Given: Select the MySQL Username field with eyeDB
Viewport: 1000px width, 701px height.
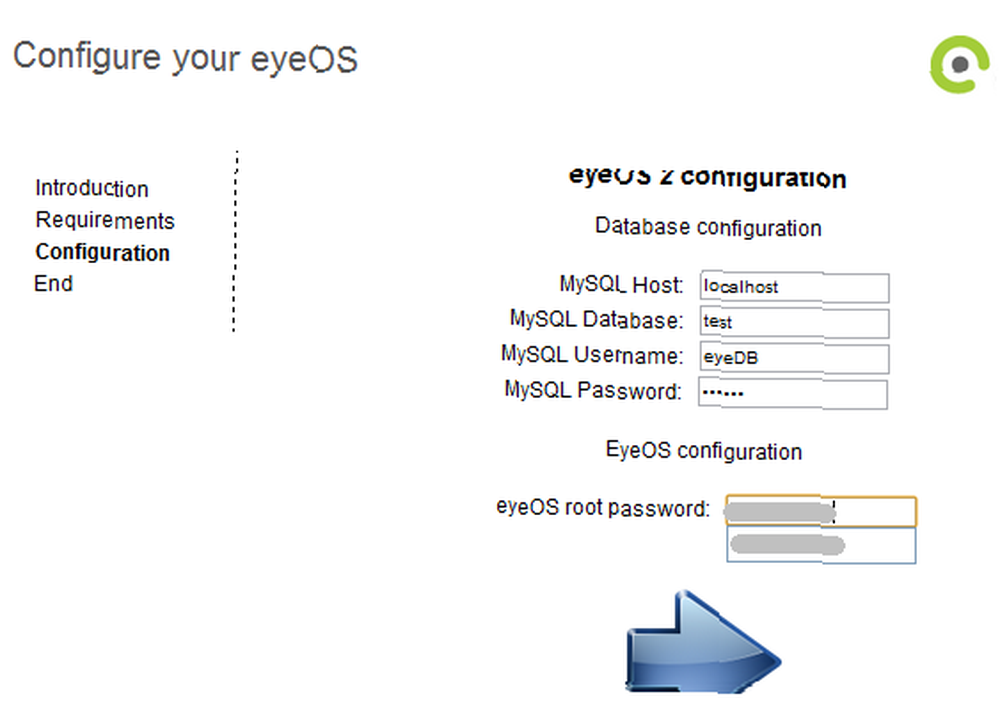Looking at the screenshot, I should point(795,358).
